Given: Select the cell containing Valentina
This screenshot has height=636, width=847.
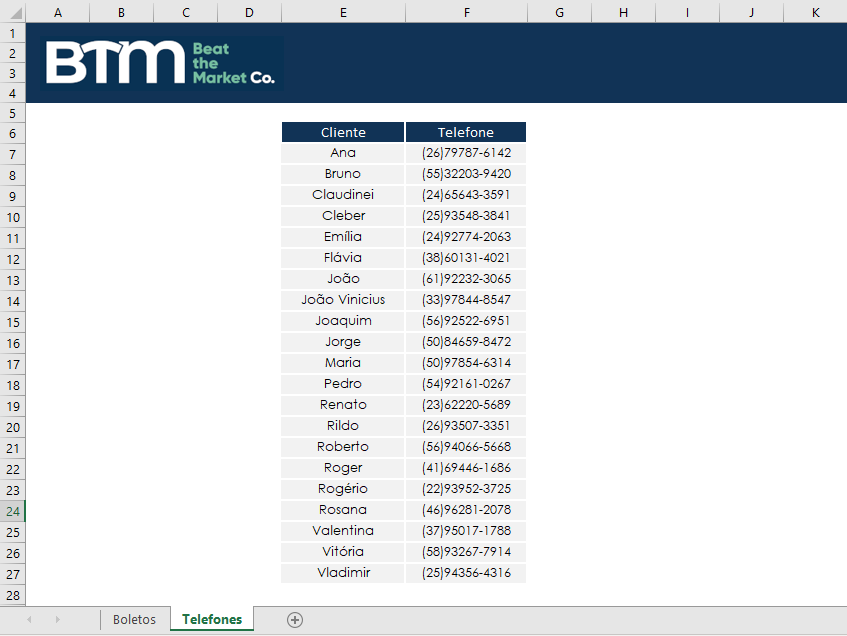Looking at the screenshot, I should pyautogui.click(x=343, y=531).
